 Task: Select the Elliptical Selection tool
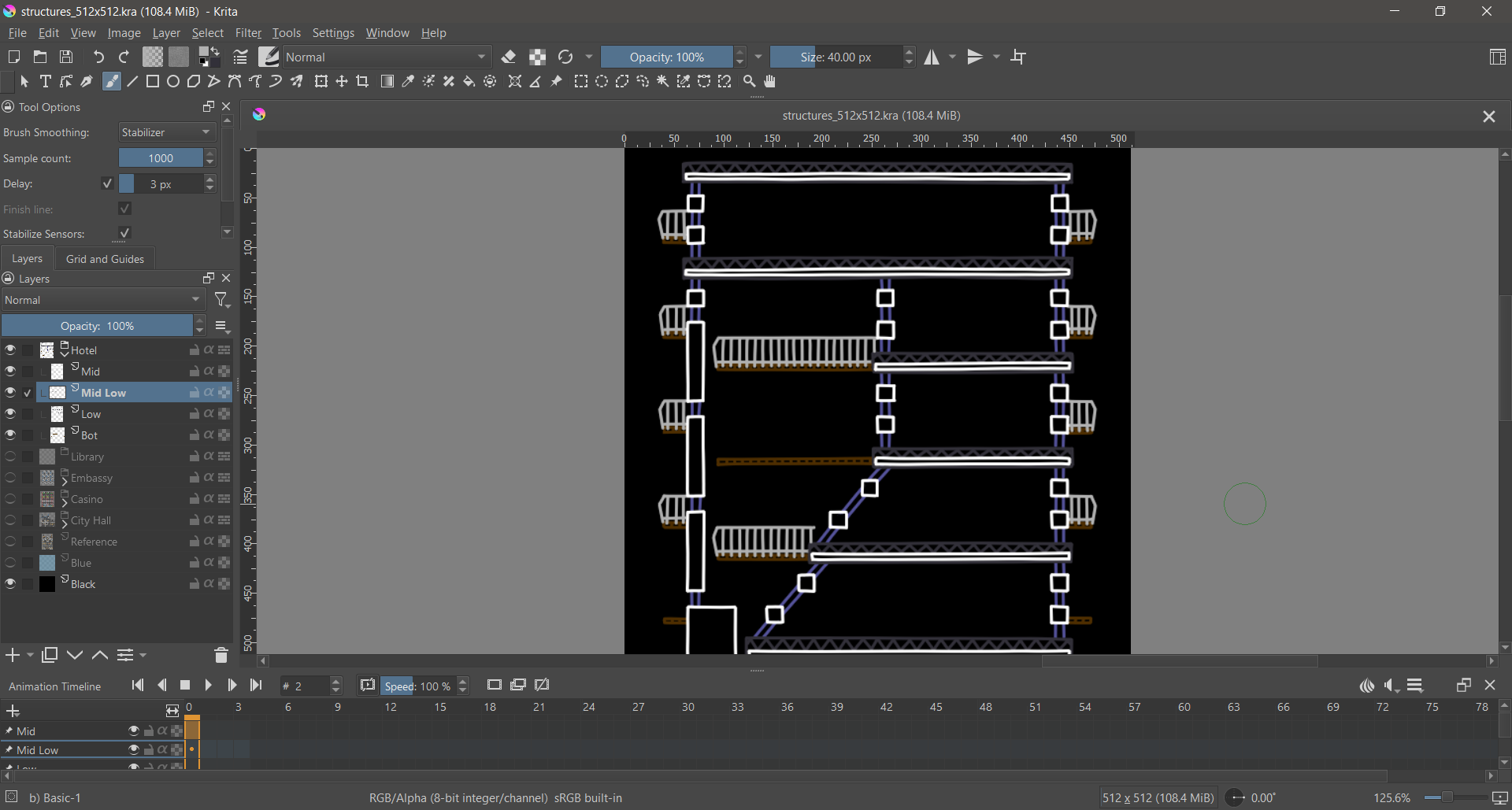tap(602, 82)
